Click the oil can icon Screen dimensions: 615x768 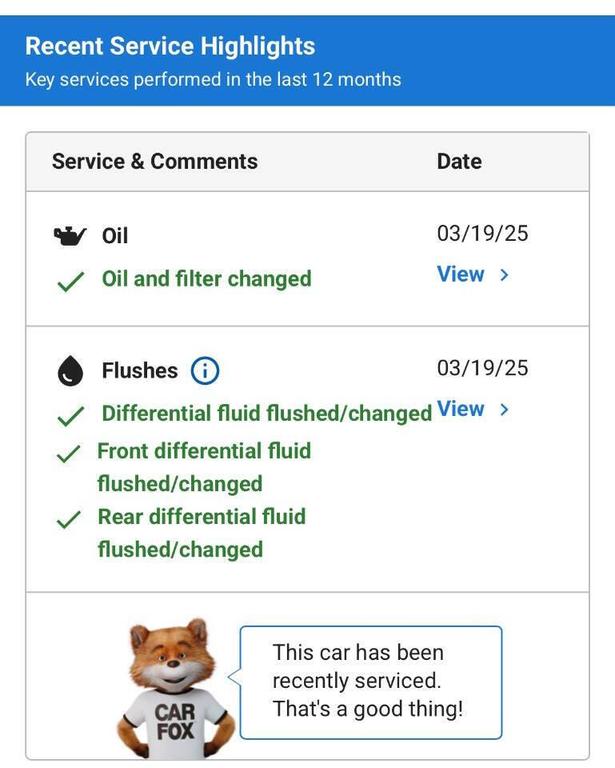[x=69, y=236]
